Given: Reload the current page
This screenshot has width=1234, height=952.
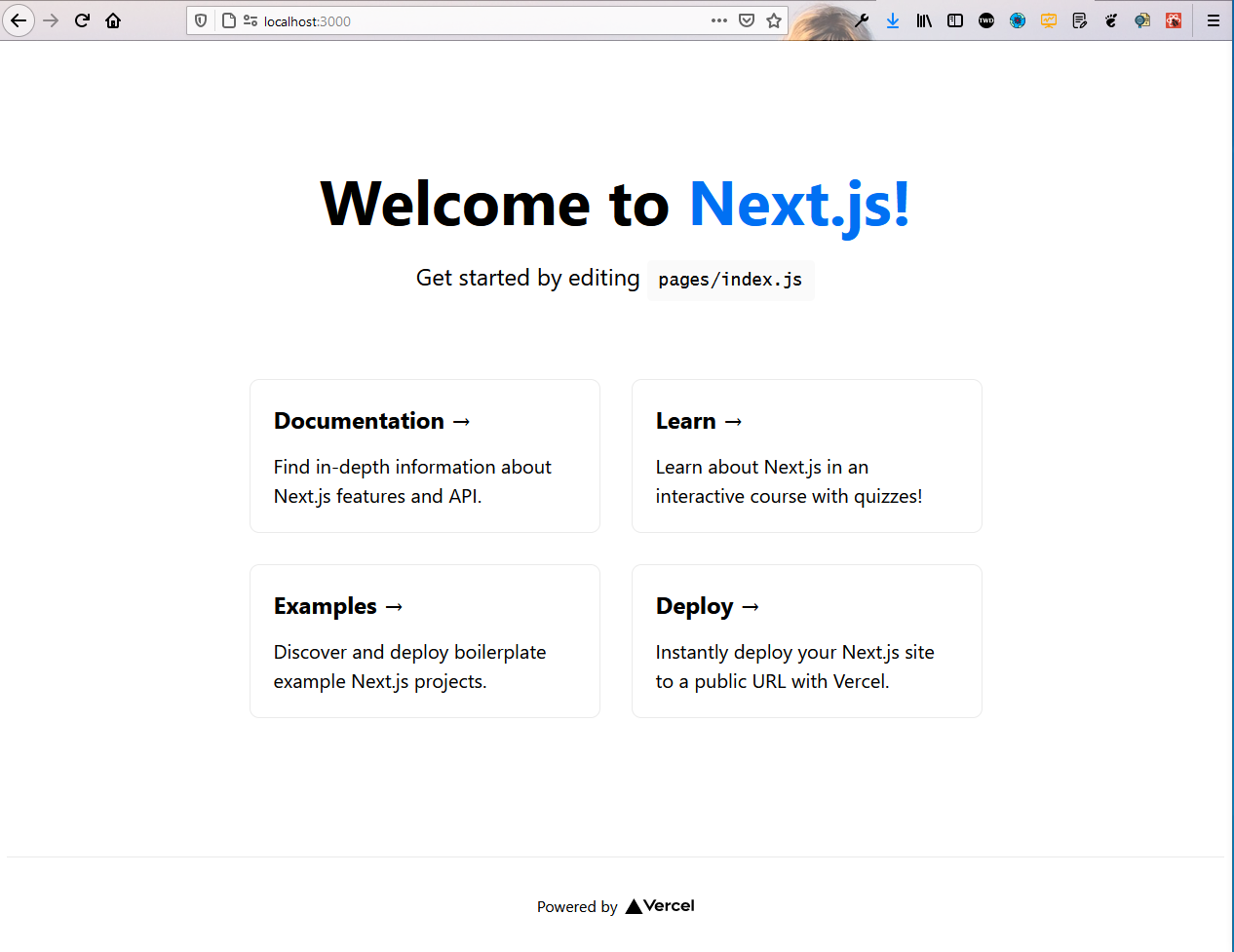Looking at the screenshot, I should tap(83, 20).
